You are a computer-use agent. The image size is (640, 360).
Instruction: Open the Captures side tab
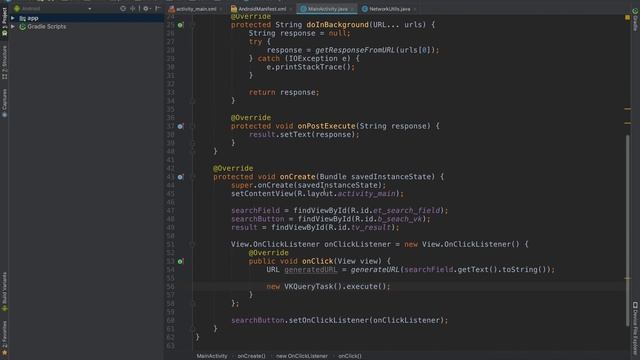tap(4, 103)
